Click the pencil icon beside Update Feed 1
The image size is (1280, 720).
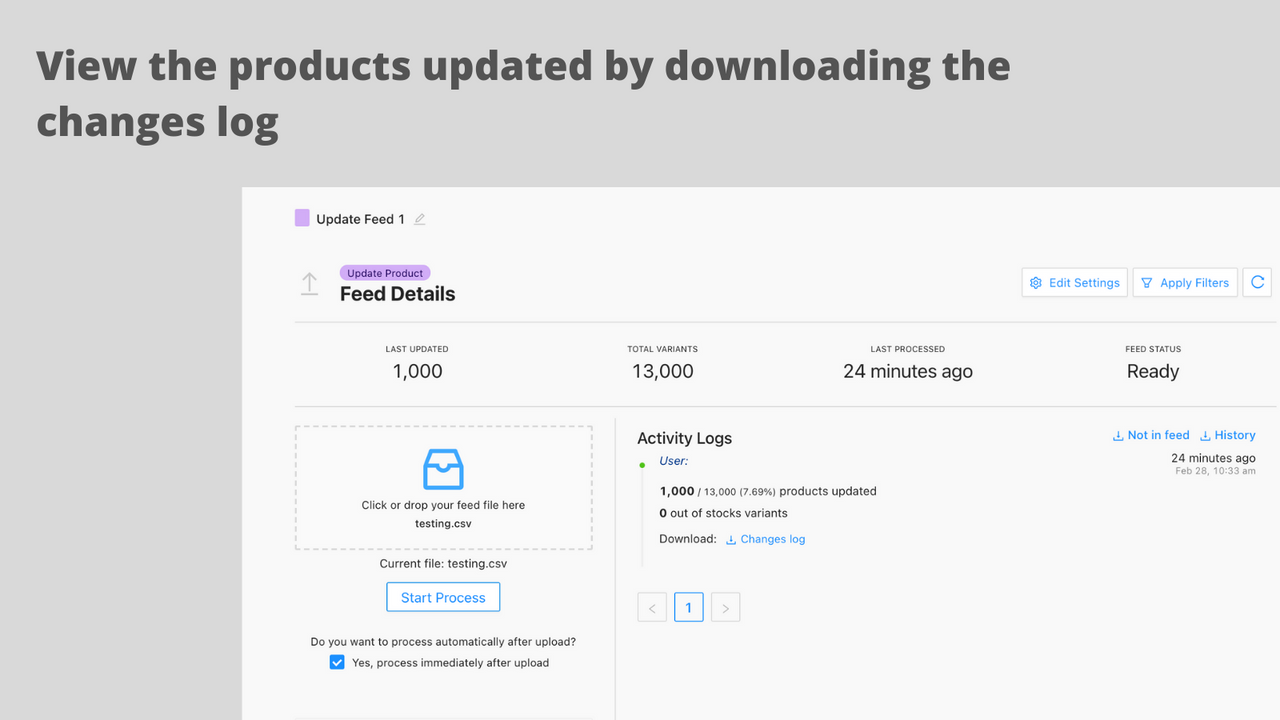click(420, 219)
